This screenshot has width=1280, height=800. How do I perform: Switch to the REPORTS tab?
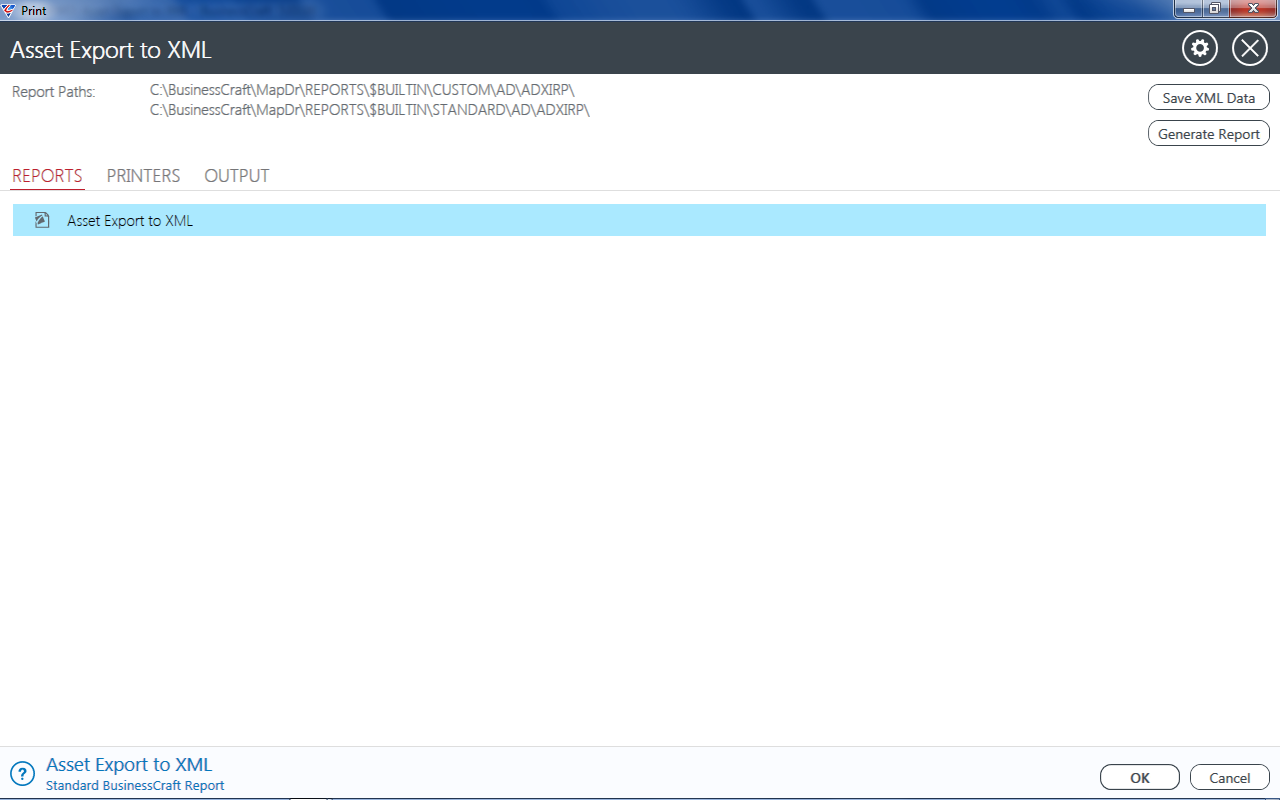pyautogui.click(x=47, y=176)
